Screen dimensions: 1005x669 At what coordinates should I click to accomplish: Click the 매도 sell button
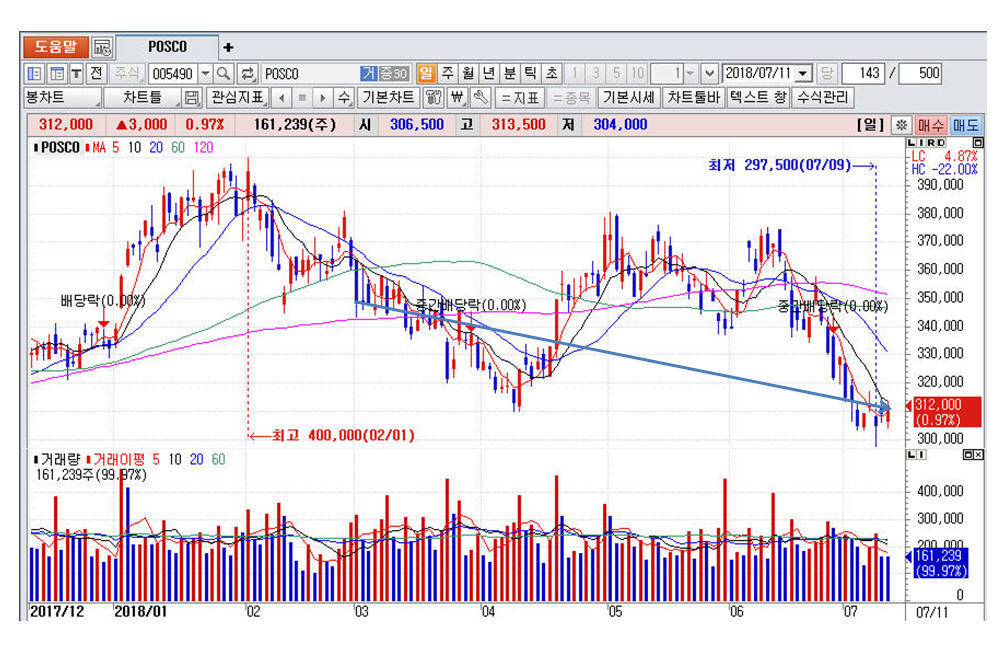coord(965,125)
